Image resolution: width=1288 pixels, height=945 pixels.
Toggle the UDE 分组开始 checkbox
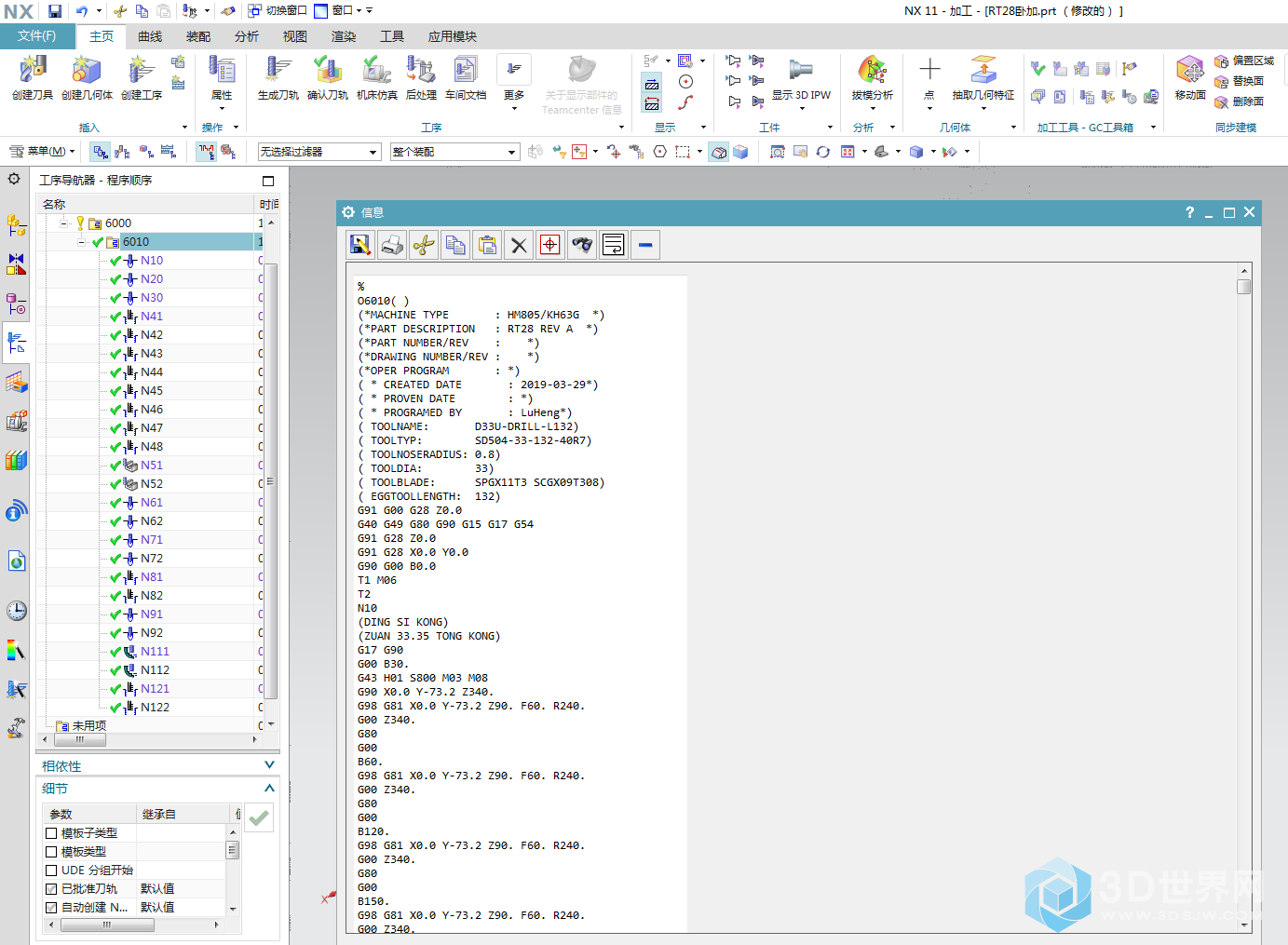pos(51,871)
